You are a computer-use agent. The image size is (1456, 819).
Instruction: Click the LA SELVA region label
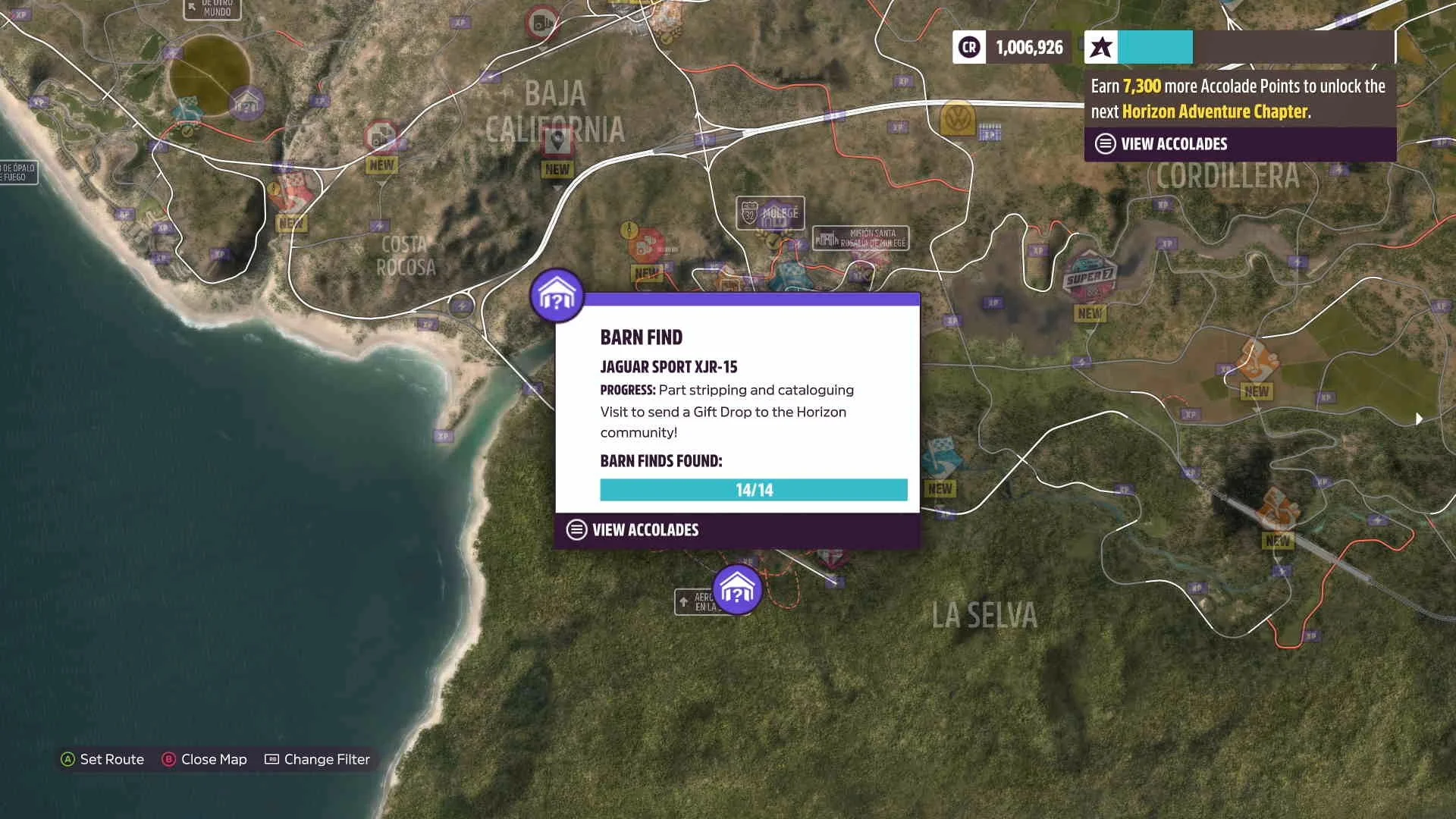coord(984,615)
